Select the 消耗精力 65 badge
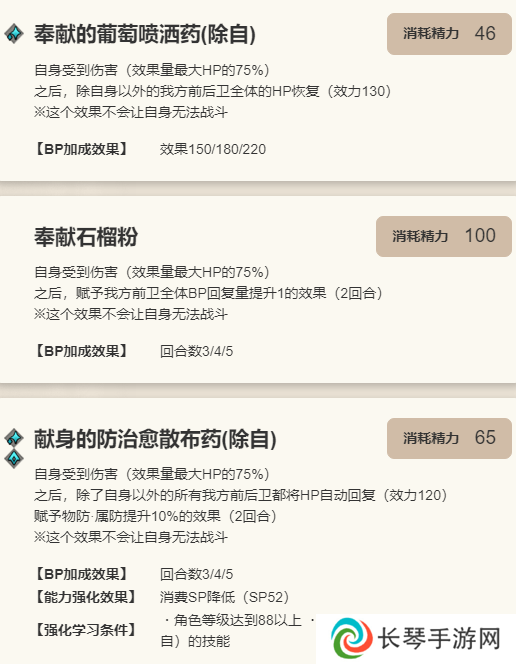 pyautogui.click(x=449, y=438)
